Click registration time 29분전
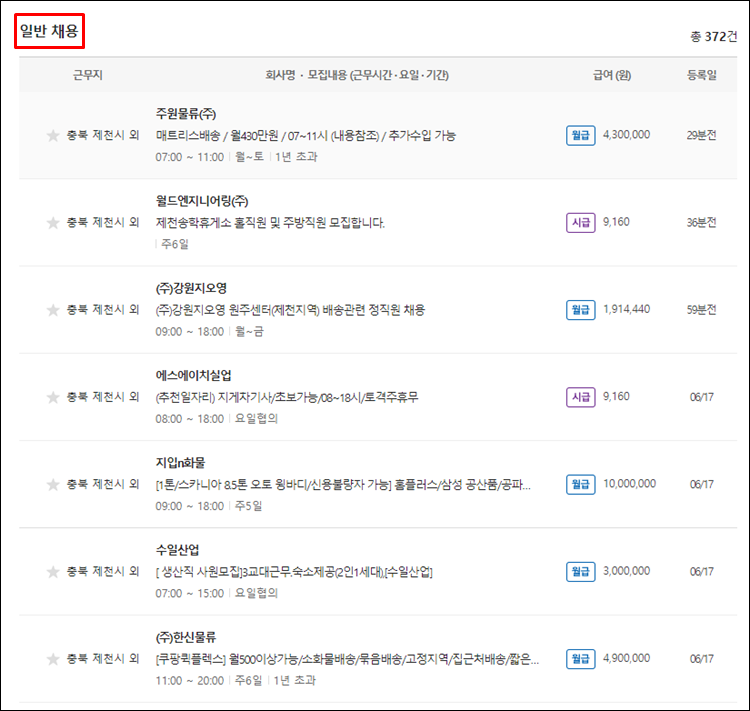Image resolution: width=750 pixels, height=711 pixels. pyautogui.click(x=702, y=135)
